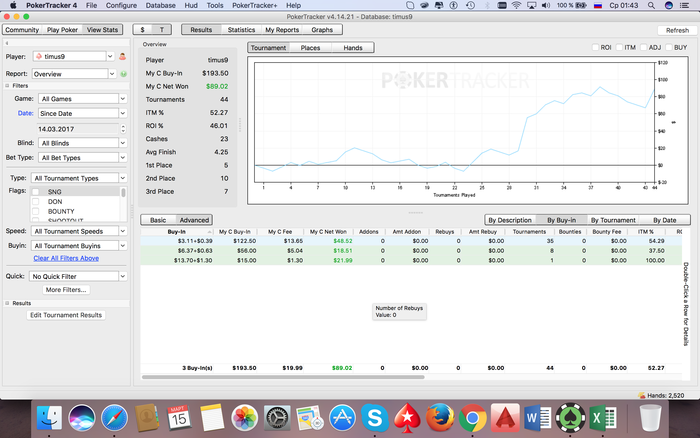Open Notes app from the dock

[212, 418]
